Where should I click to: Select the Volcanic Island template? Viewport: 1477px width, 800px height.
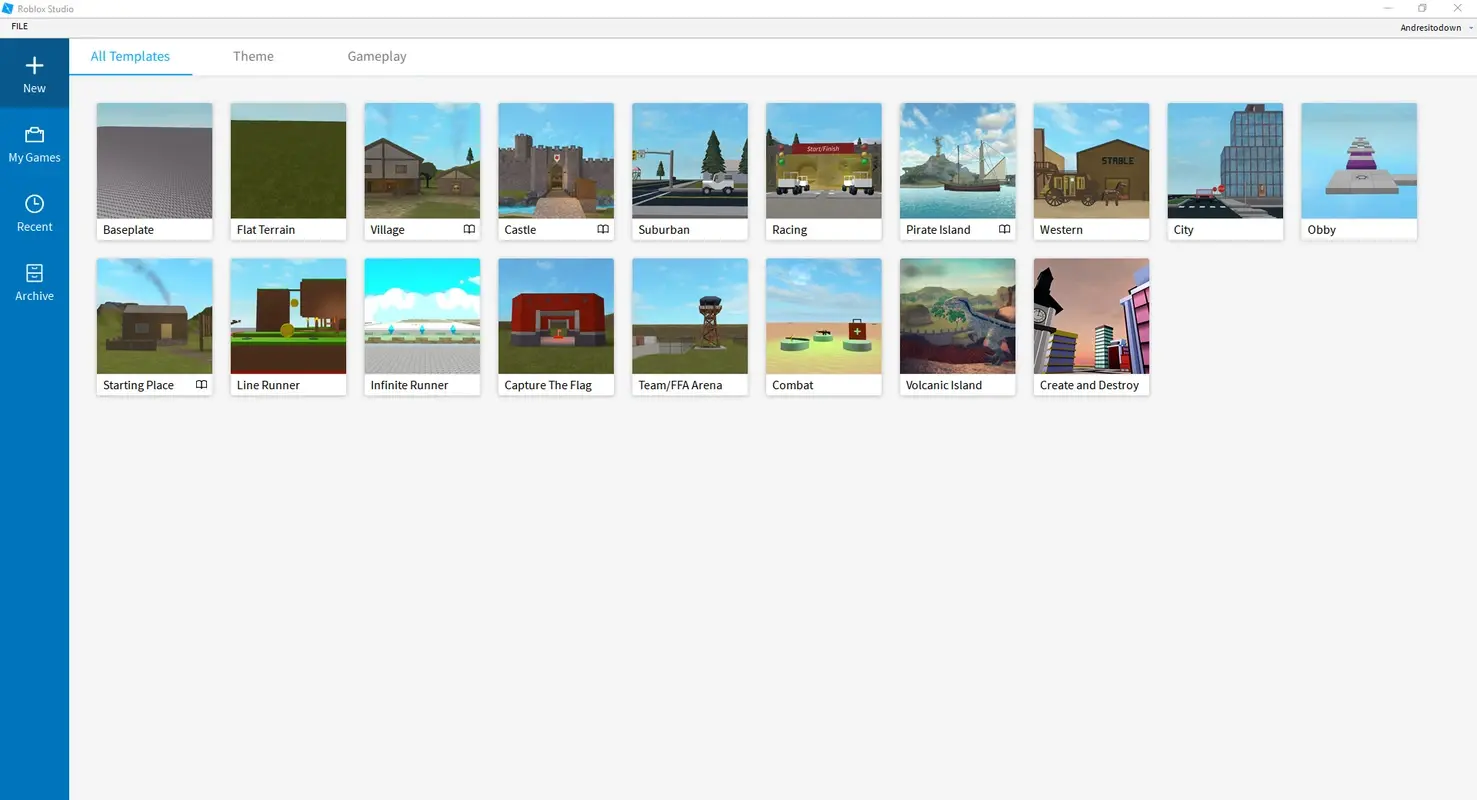click(x=957, y=316)
